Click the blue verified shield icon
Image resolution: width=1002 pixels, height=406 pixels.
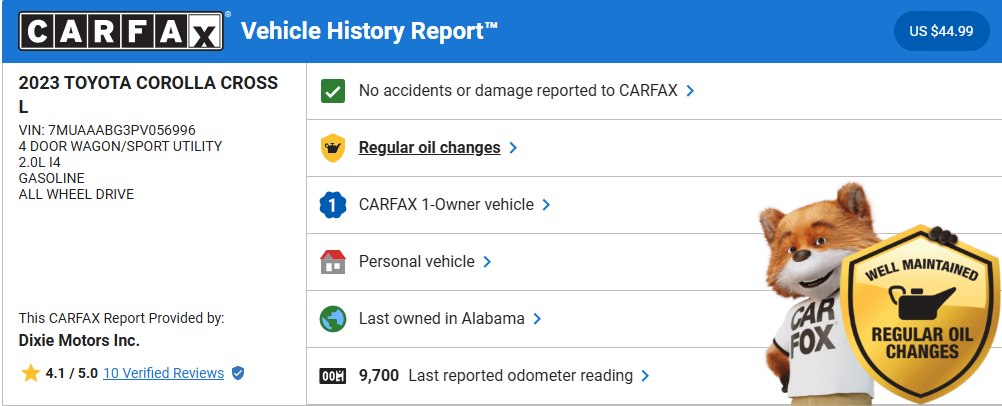point(238,373)
